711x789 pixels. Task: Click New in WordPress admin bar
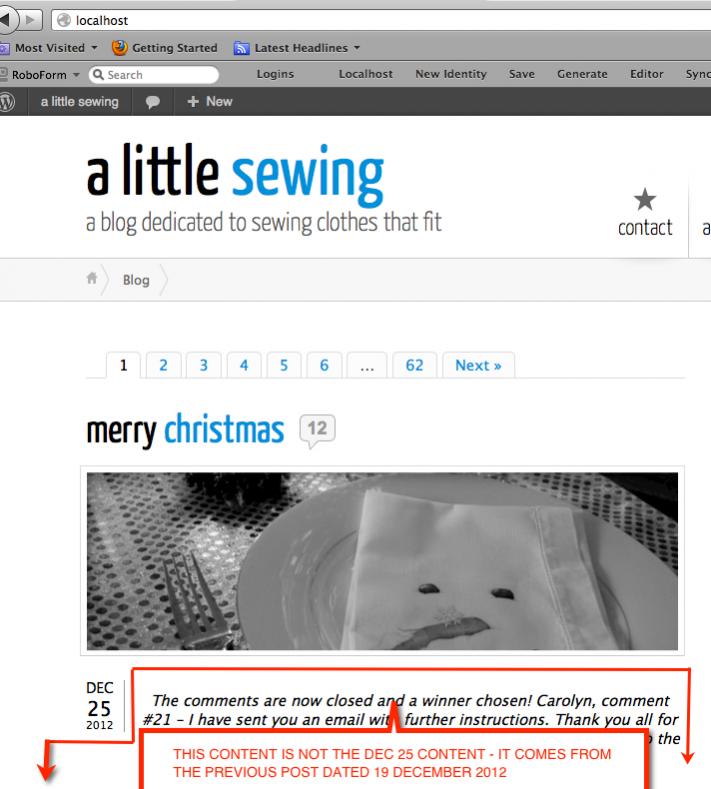[209, 102]
